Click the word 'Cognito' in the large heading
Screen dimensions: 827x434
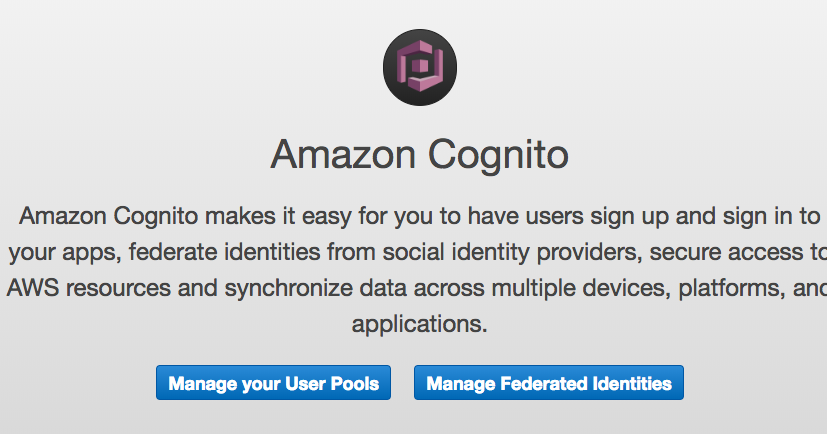[498, 156]
